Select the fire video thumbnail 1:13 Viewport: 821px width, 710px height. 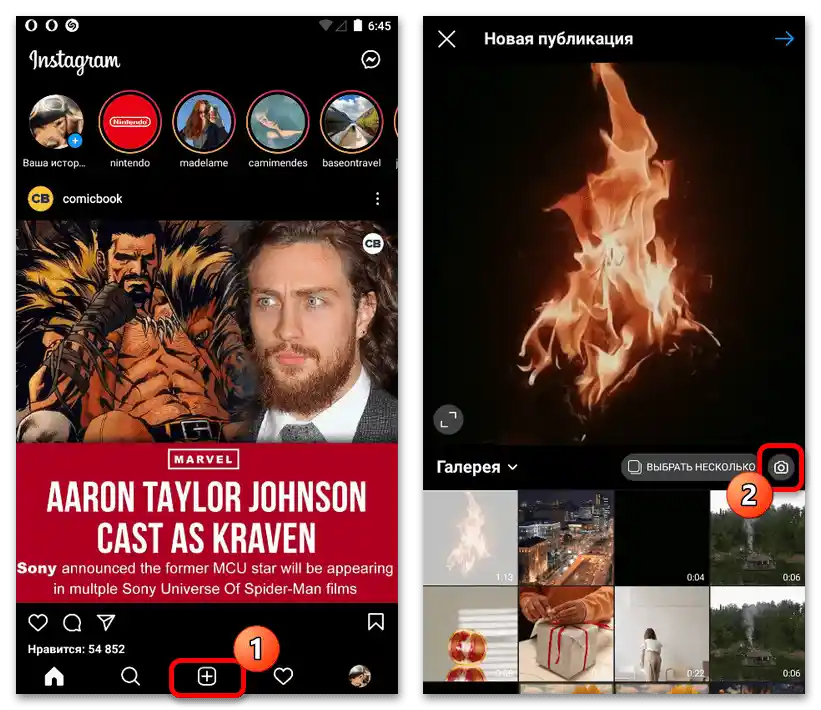click(x=470, y=538)
